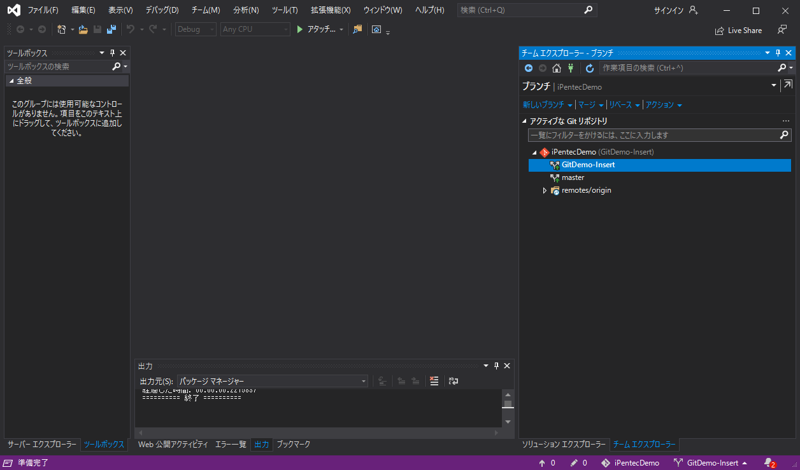The height and width of the screenshot is (470, 800).
Task: Open the Debug menu
Action: coord(162,10)
